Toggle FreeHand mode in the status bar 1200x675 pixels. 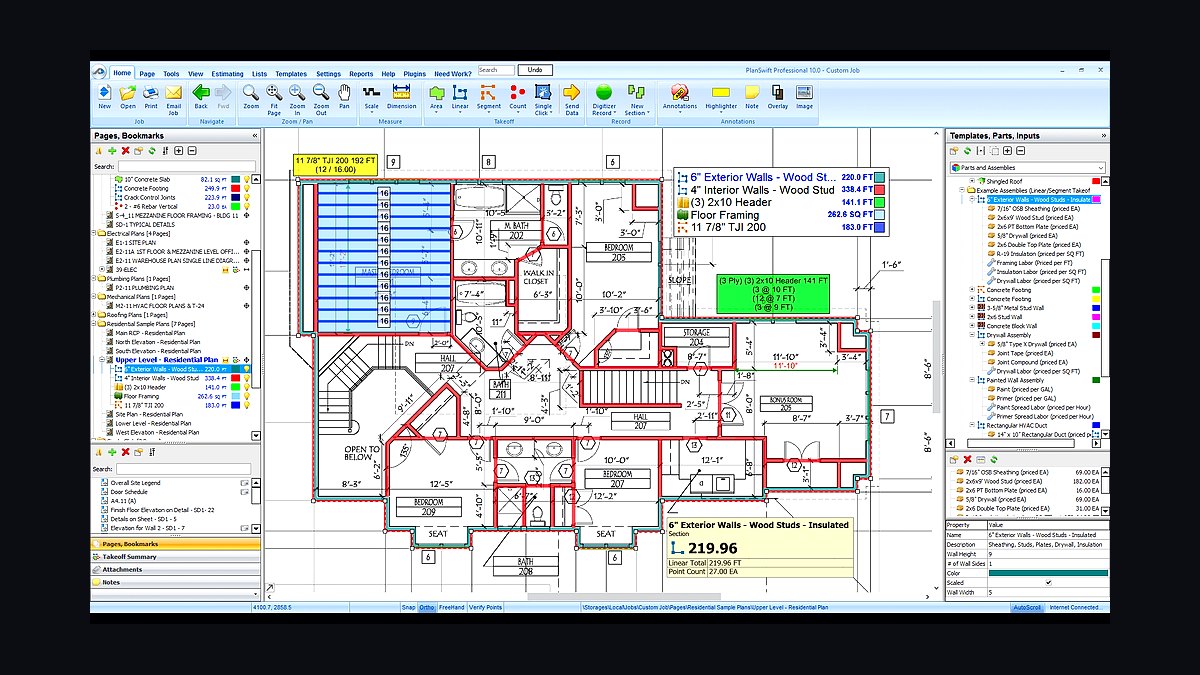point(452,607)
